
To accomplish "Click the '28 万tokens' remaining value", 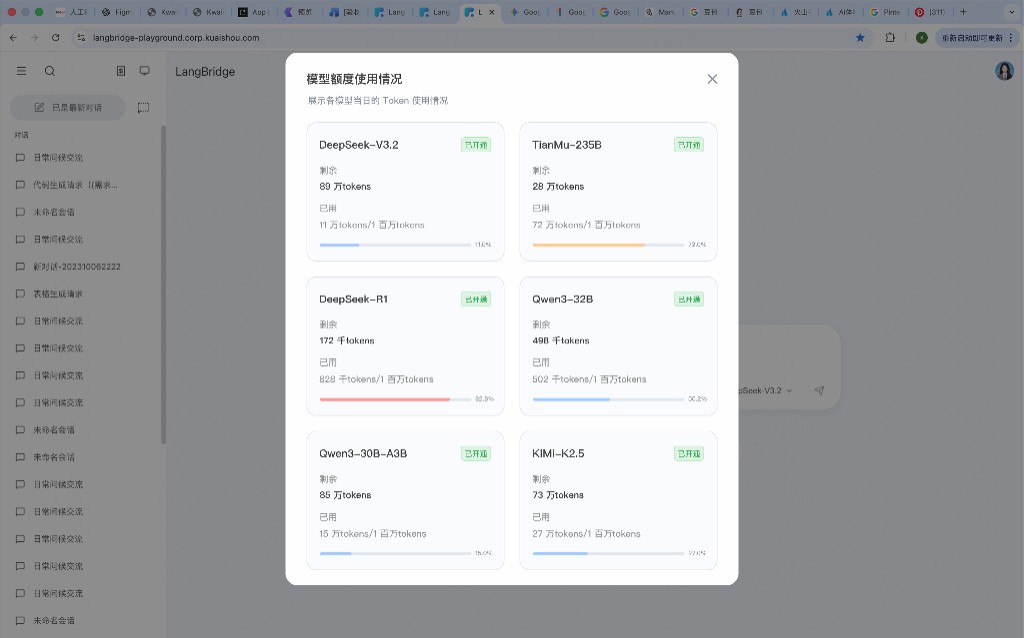I will pos(558,186).
